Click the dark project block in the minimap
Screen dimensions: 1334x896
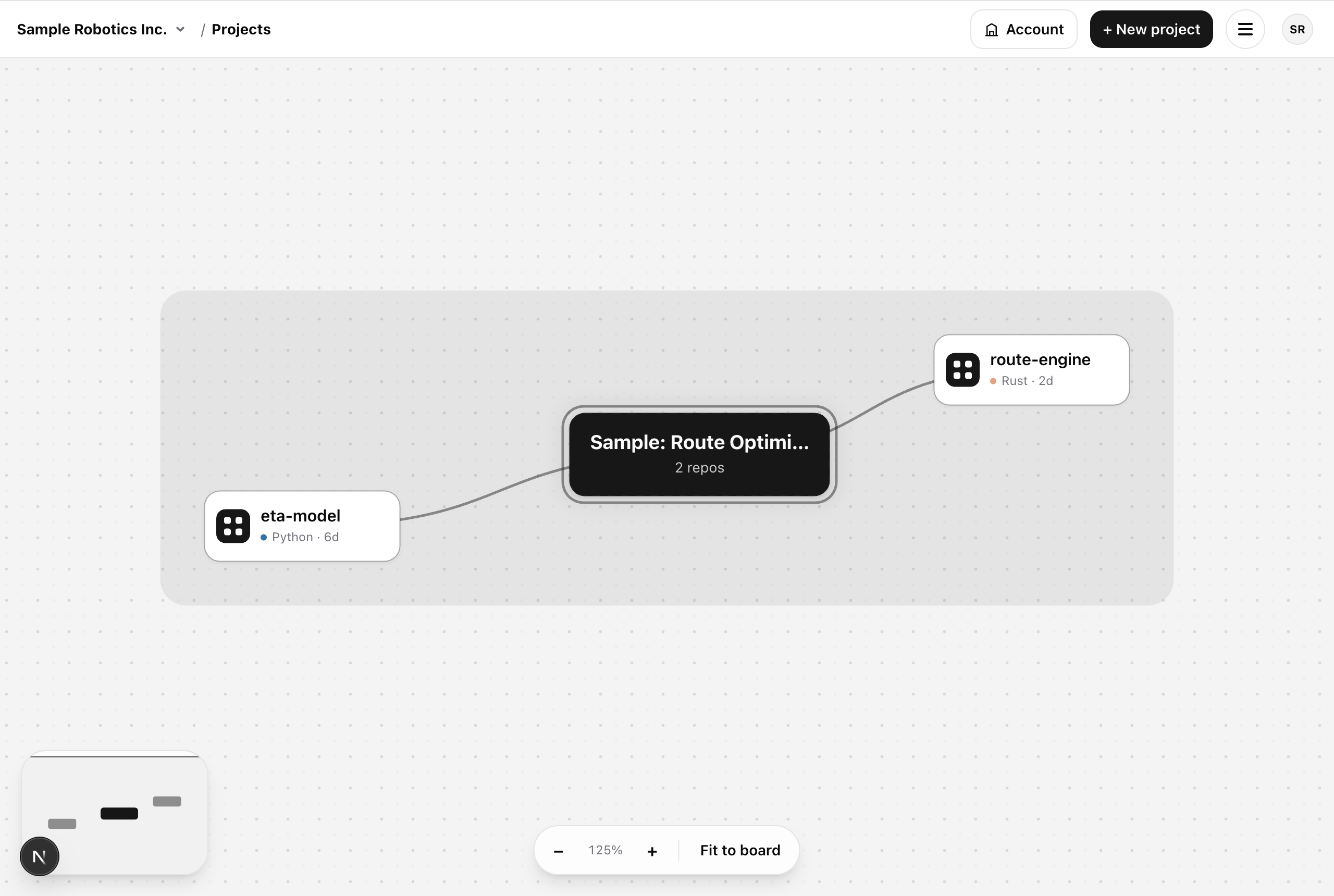[119, 813]
